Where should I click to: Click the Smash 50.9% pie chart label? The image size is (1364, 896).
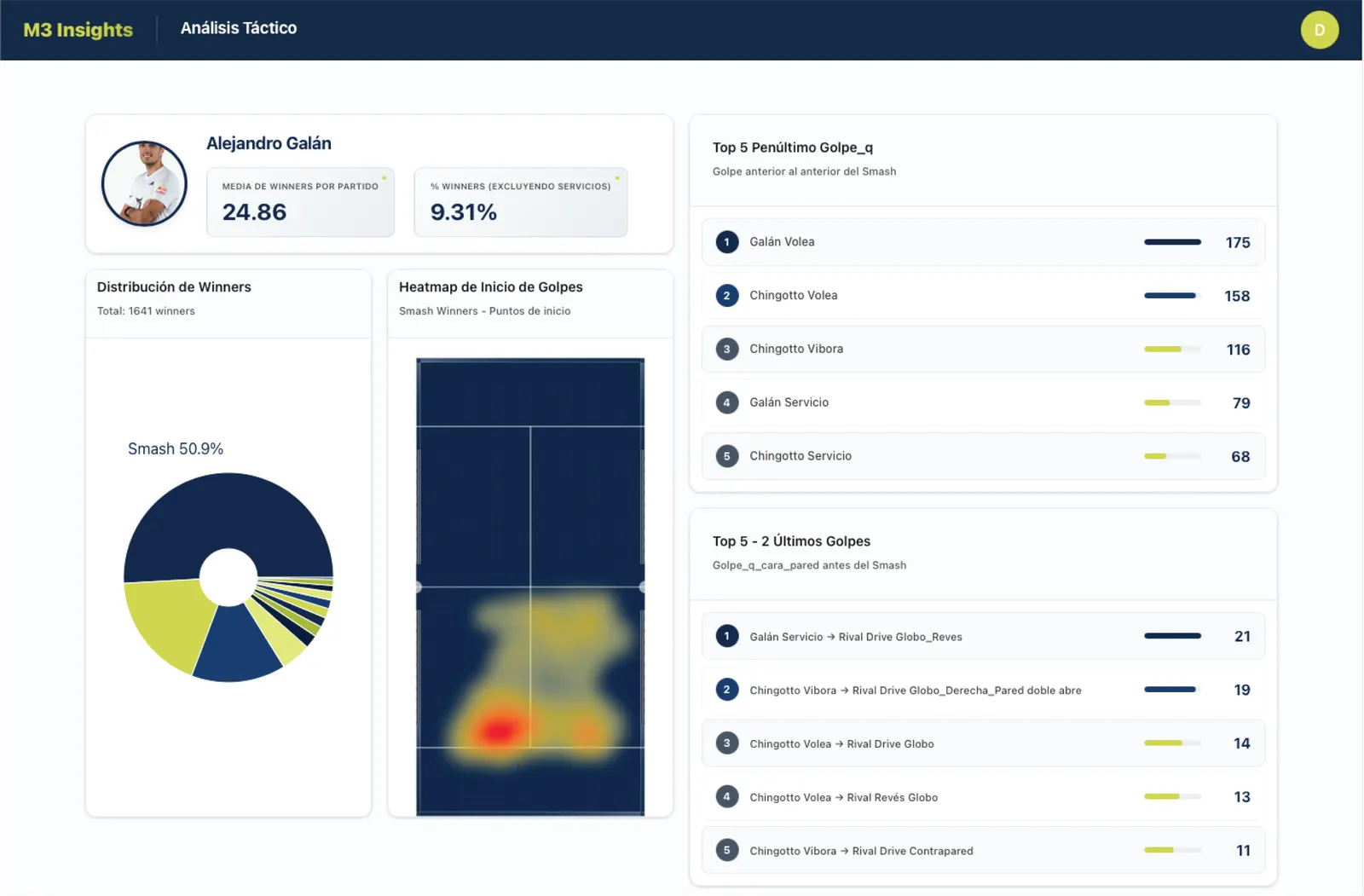click(176, 448)
